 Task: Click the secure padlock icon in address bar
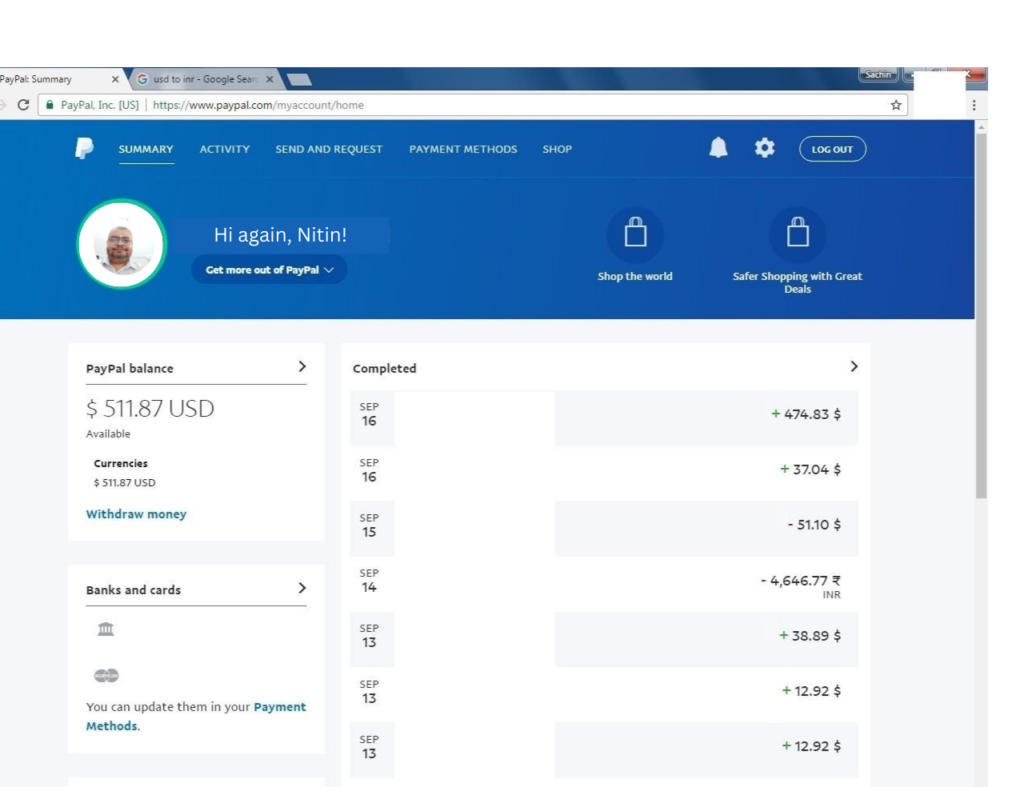pos(50,104)
